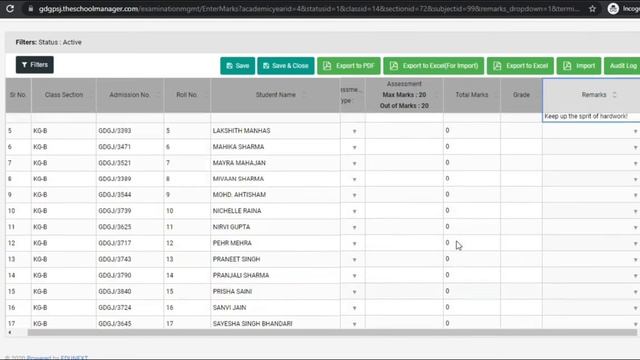Open assessment type dropdown for LAKSHITH MANHAS
Image resolution: width=640 pixels, height=360 pixels.
354,131
